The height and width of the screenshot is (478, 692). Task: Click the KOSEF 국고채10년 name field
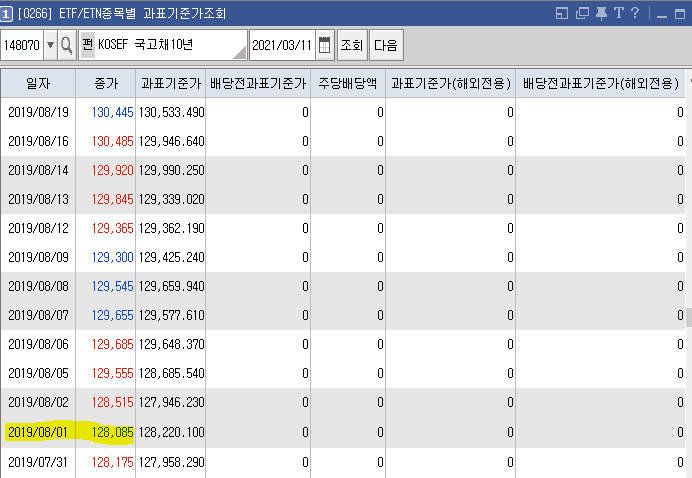tap(162, 45)
